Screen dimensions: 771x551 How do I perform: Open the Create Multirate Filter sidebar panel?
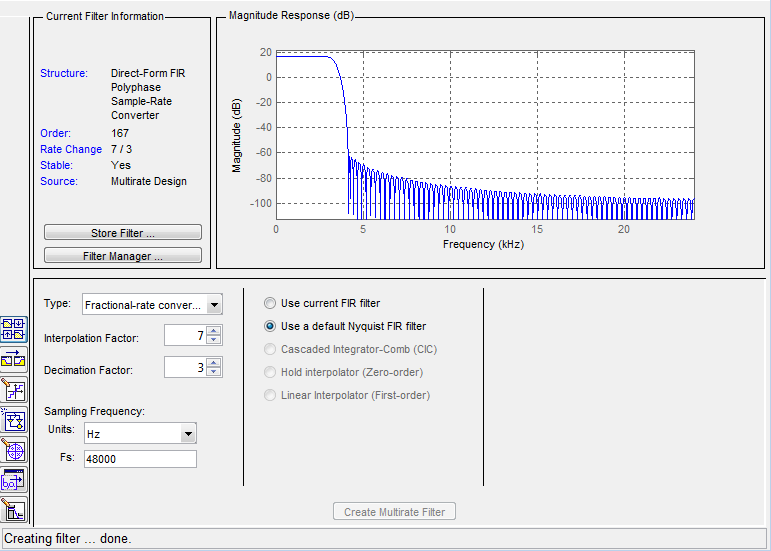(x=13, y=329)
